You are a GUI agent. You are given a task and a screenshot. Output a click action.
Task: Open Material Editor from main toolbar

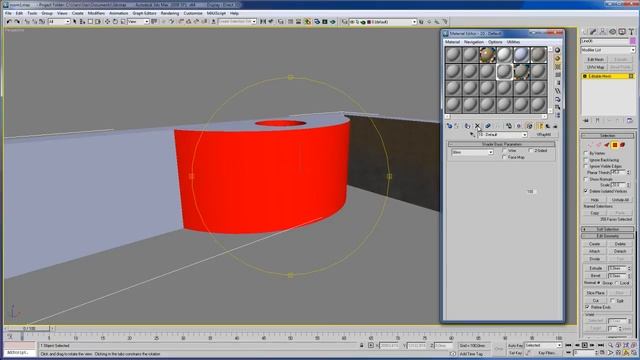[x=307, y=22]
